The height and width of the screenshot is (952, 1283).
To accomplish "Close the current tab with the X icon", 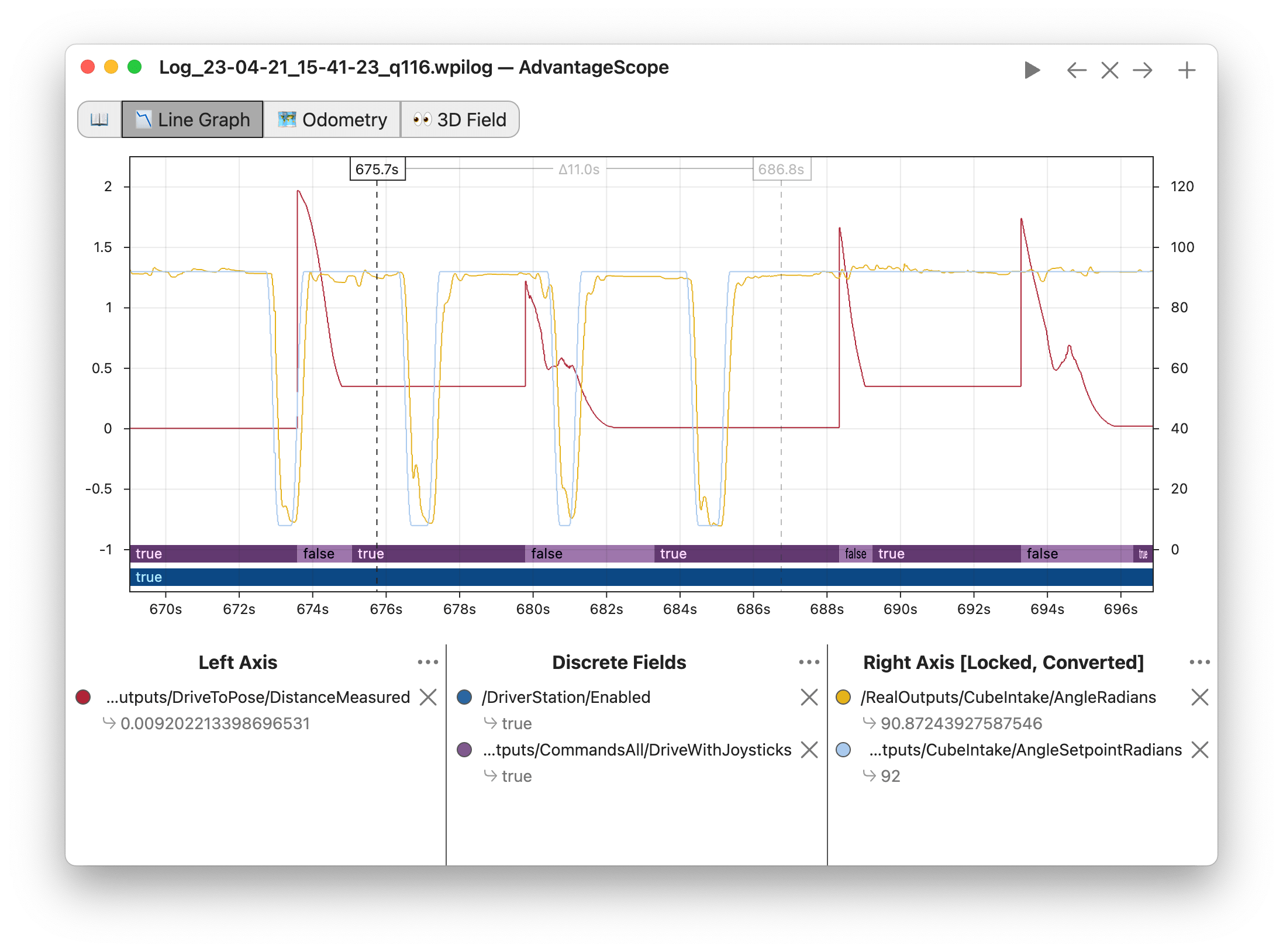I will coord(1109,70).
